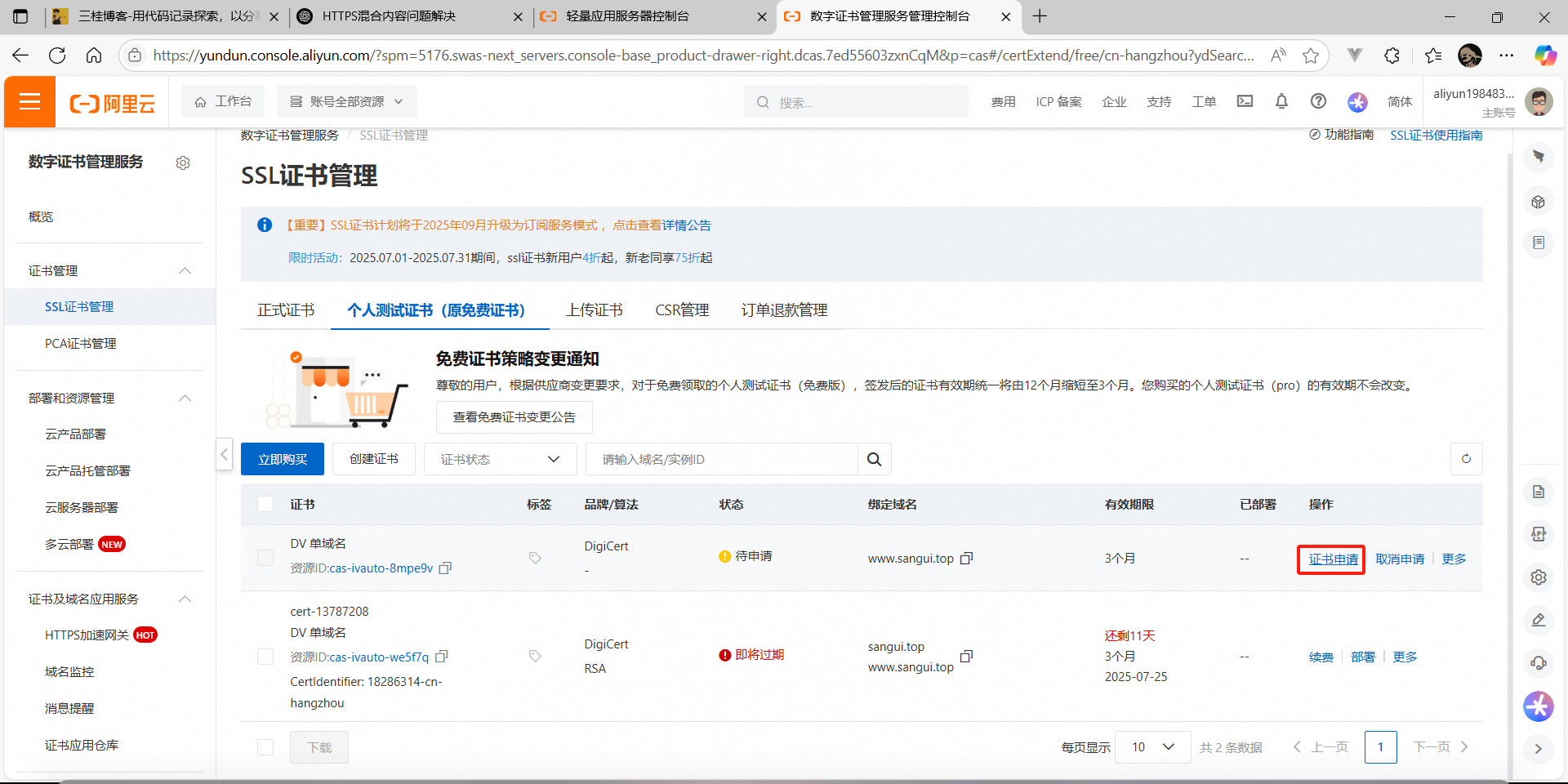Click the refresh icon above certificate table
Screen dimensions: 1568x784
coord(1466,459)
